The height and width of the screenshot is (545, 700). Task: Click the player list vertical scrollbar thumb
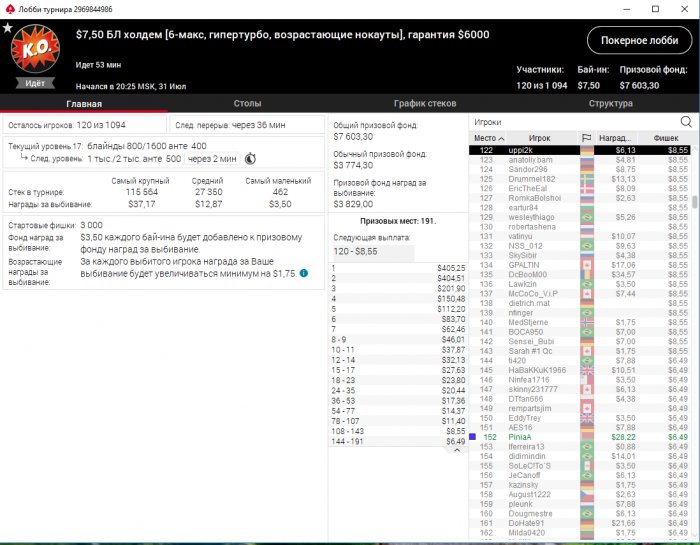(694, 202)
